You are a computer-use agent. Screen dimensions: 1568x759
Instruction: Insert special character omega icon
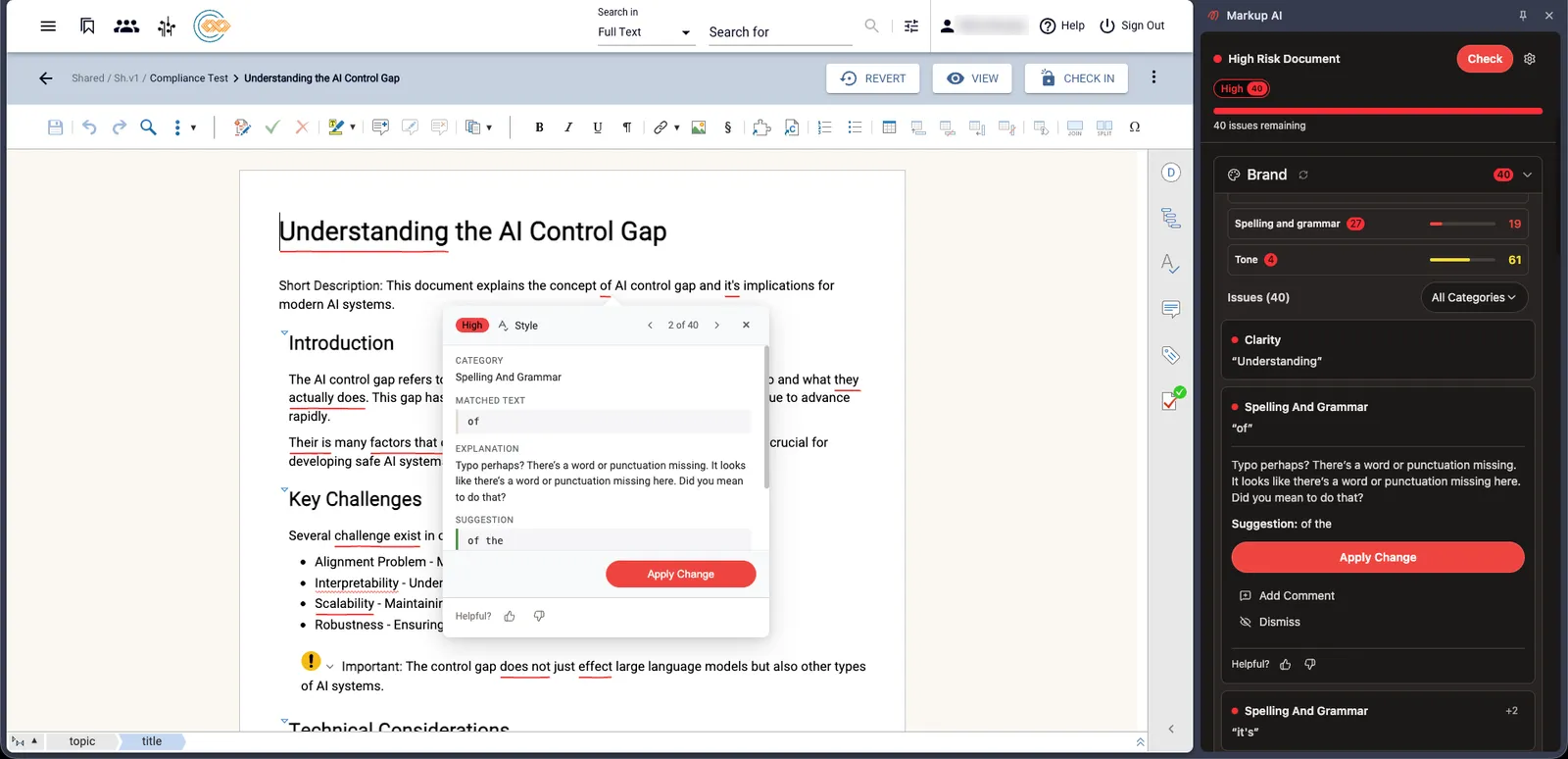click(x=1135, y=127)
